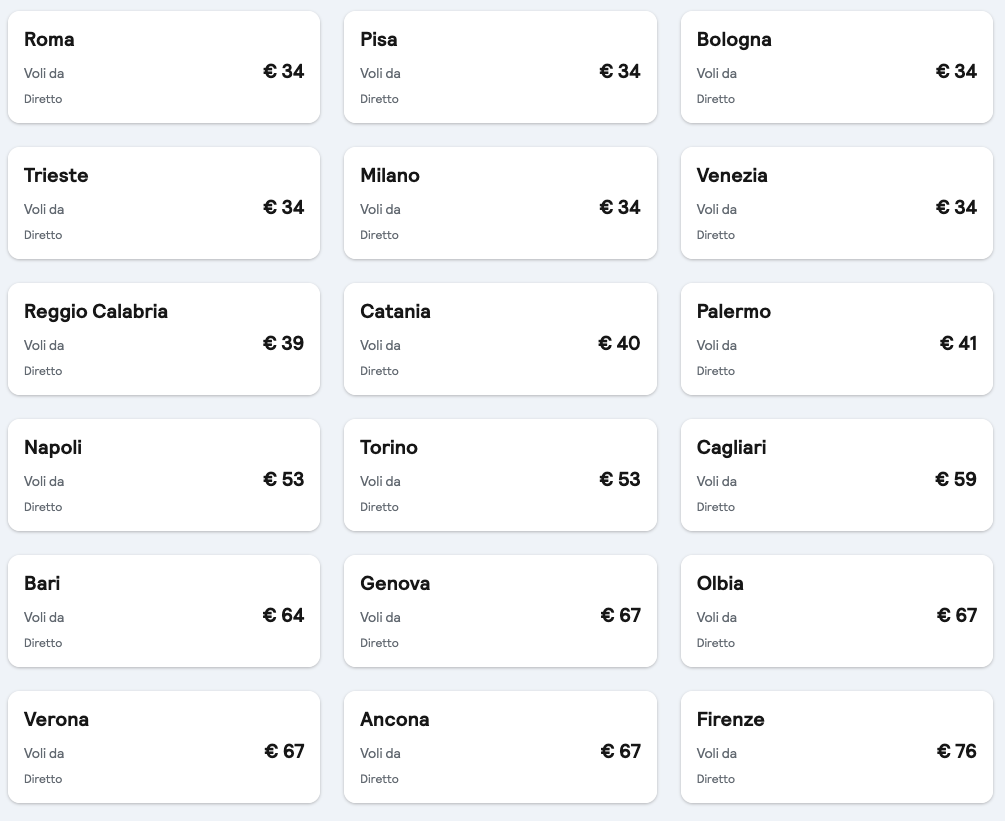This screenshot has width=1005, height=821.
Task: Select the Firenze €76 card
Action: tap(837, 747)
